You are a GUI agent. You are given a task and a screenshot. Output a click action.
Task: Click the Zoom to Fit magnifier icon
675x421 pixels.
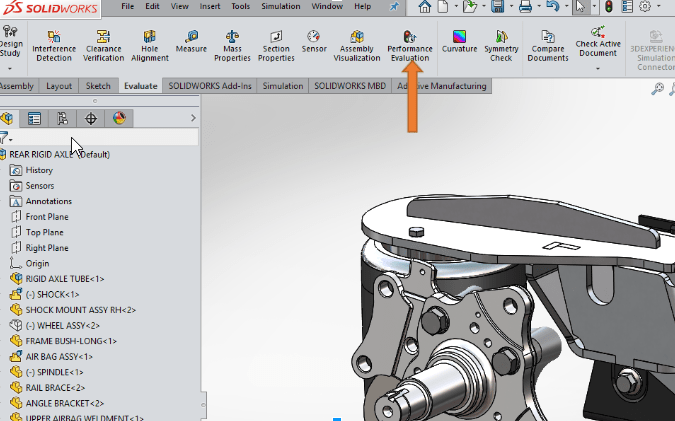click(x=657, y=89)
